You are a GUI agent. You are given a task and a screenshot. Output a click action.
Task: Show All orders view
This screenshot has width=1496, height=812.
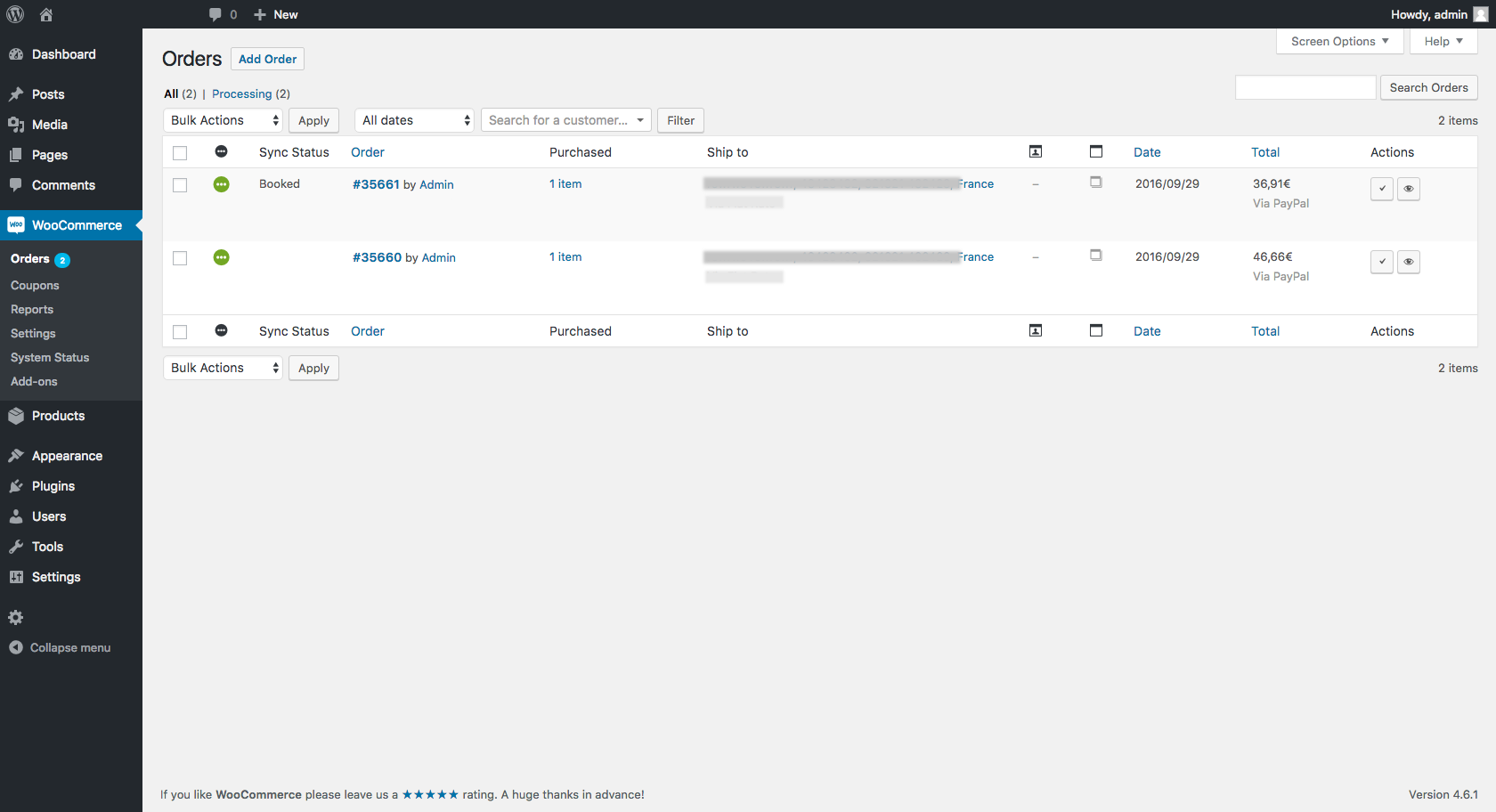[x=171, y=93]
